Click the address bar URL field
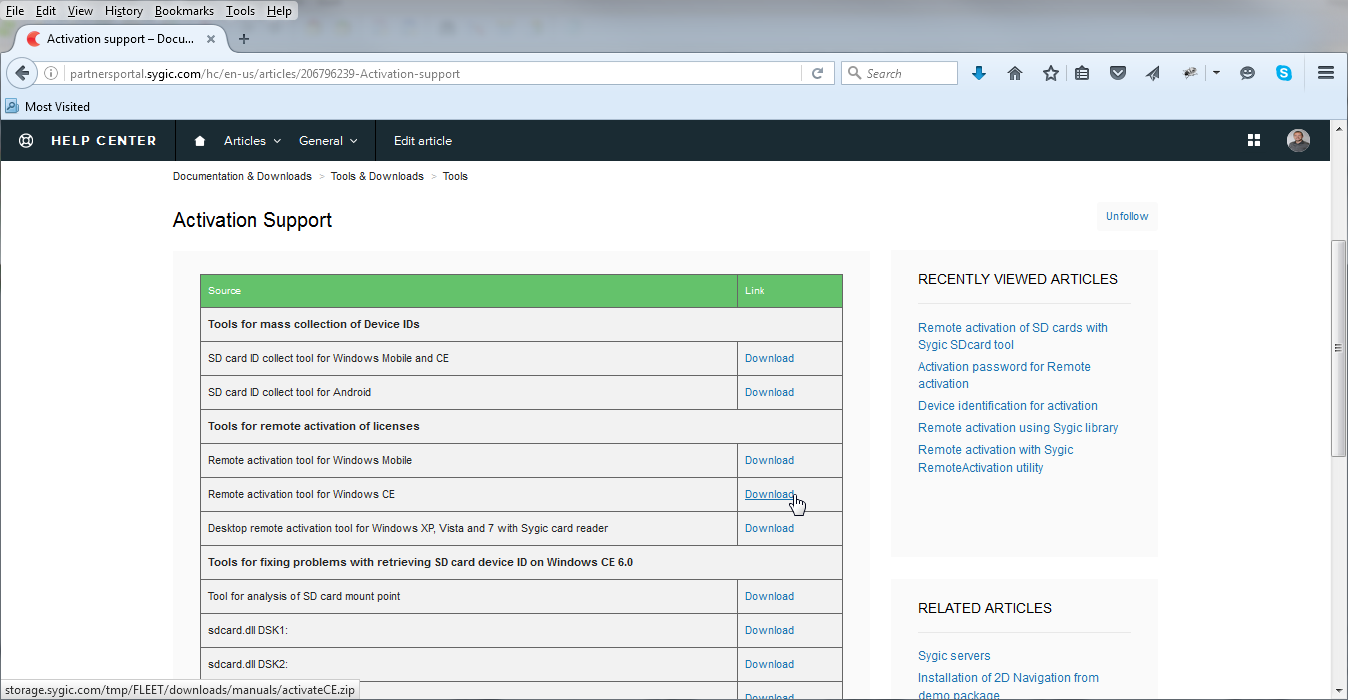This screenshot has width=1348, height=700. [432, 73]
